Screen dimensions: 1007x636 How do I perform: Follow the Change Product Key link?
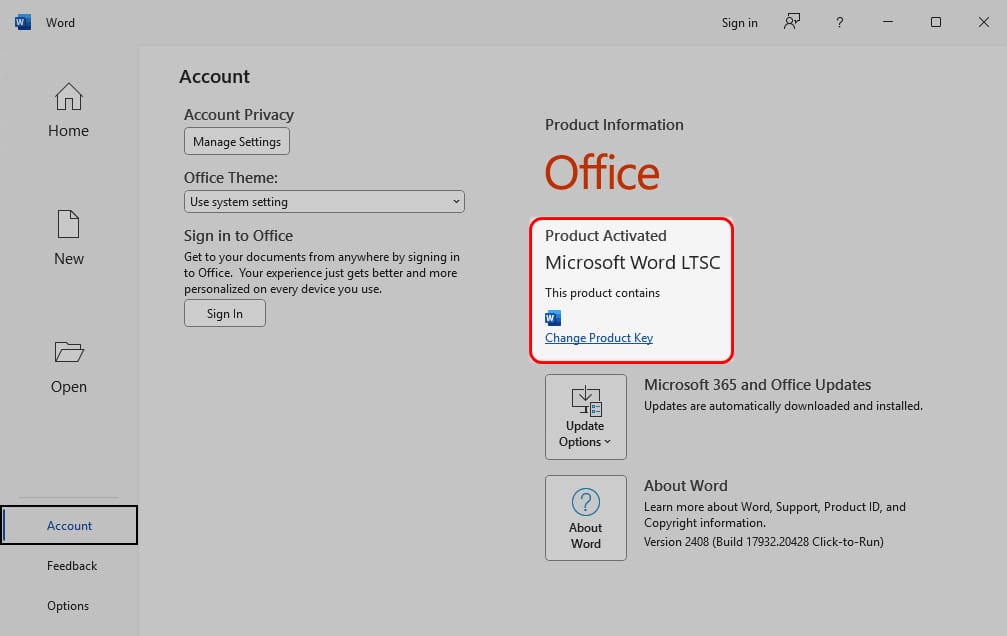tap(599, 338)
